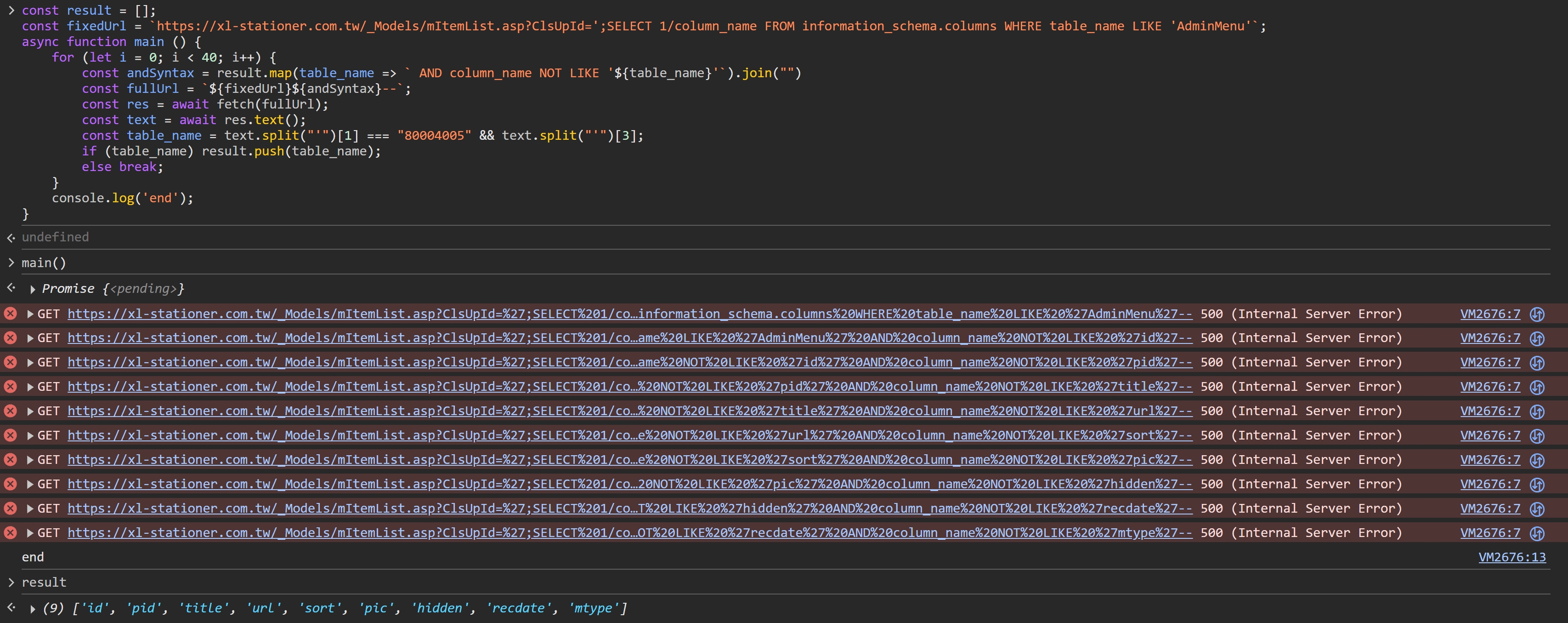The width and height of the screenshot is (1568, 623).
Task: Open the request URL ending LIKE%20%27id%27--
Action: click(x=630, y=338)
